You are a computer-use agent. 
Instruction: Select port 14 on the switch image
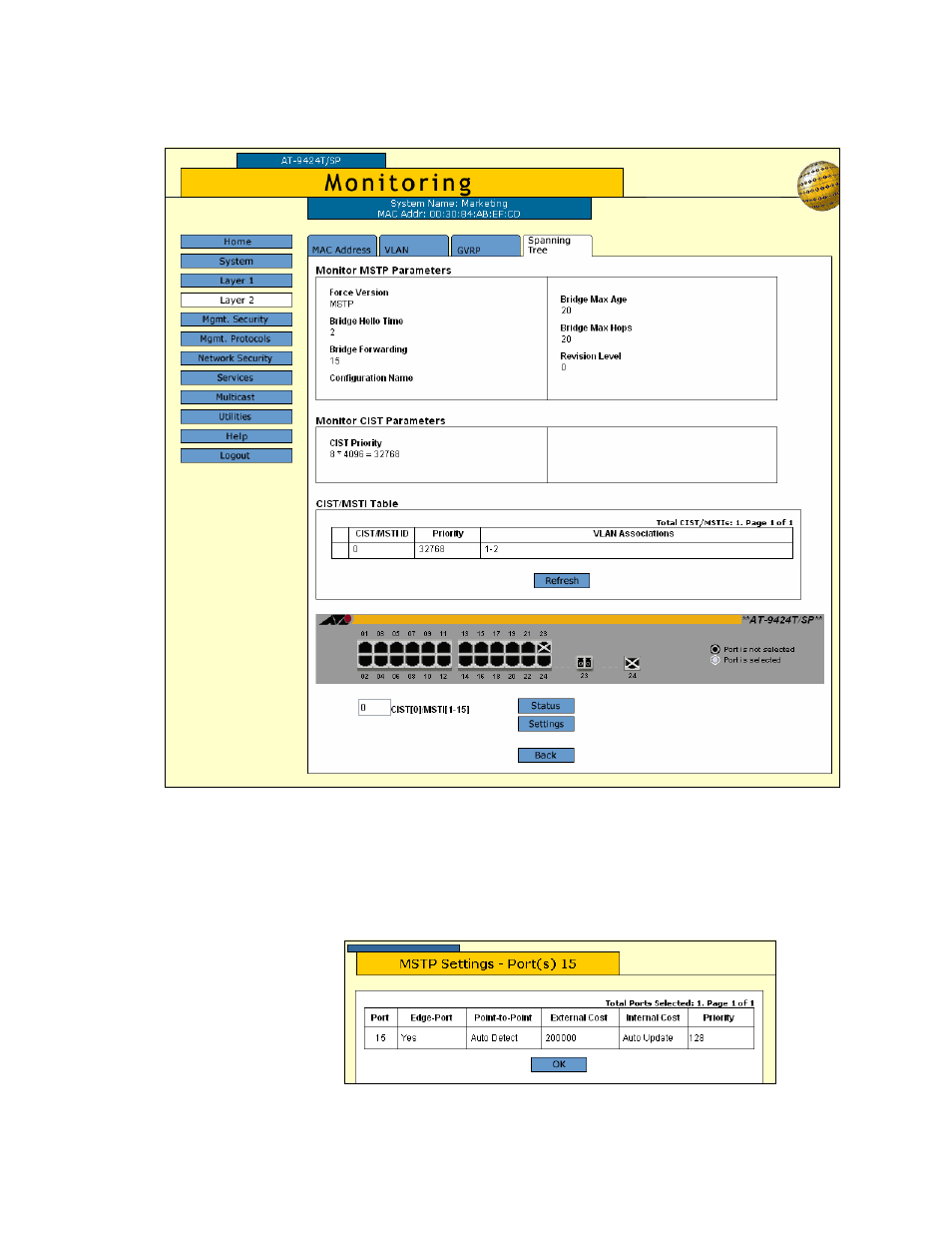[x=465, y=661]
